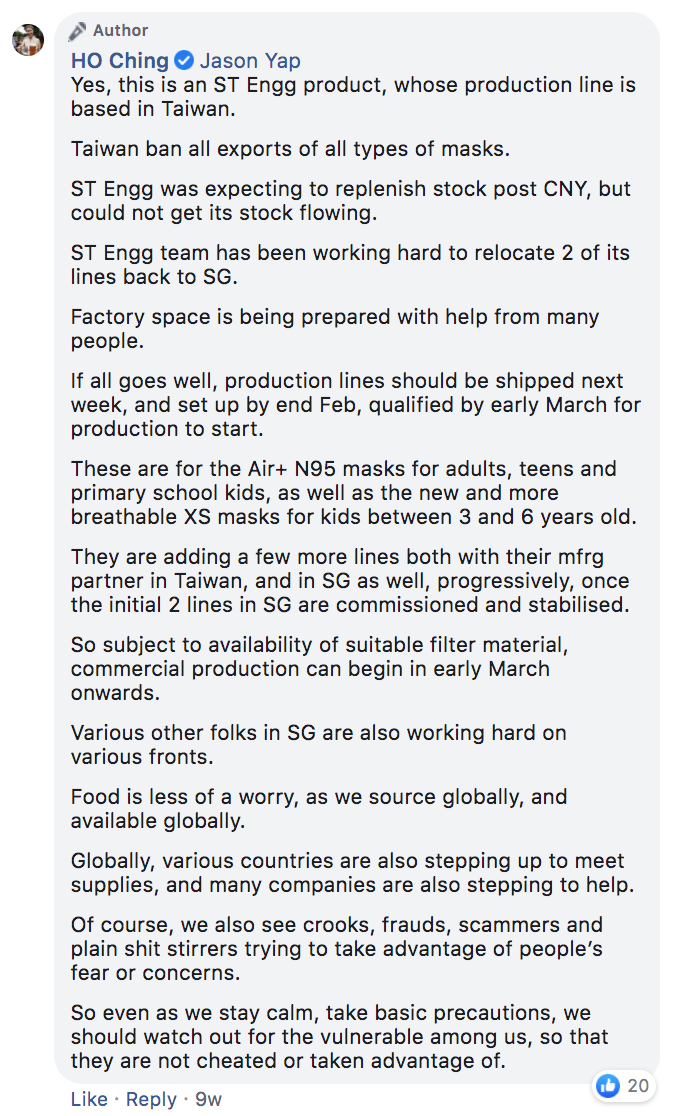Open the 9w comment timestamp
This screenshot has width=674, height=1116.
click(209, 1099)
